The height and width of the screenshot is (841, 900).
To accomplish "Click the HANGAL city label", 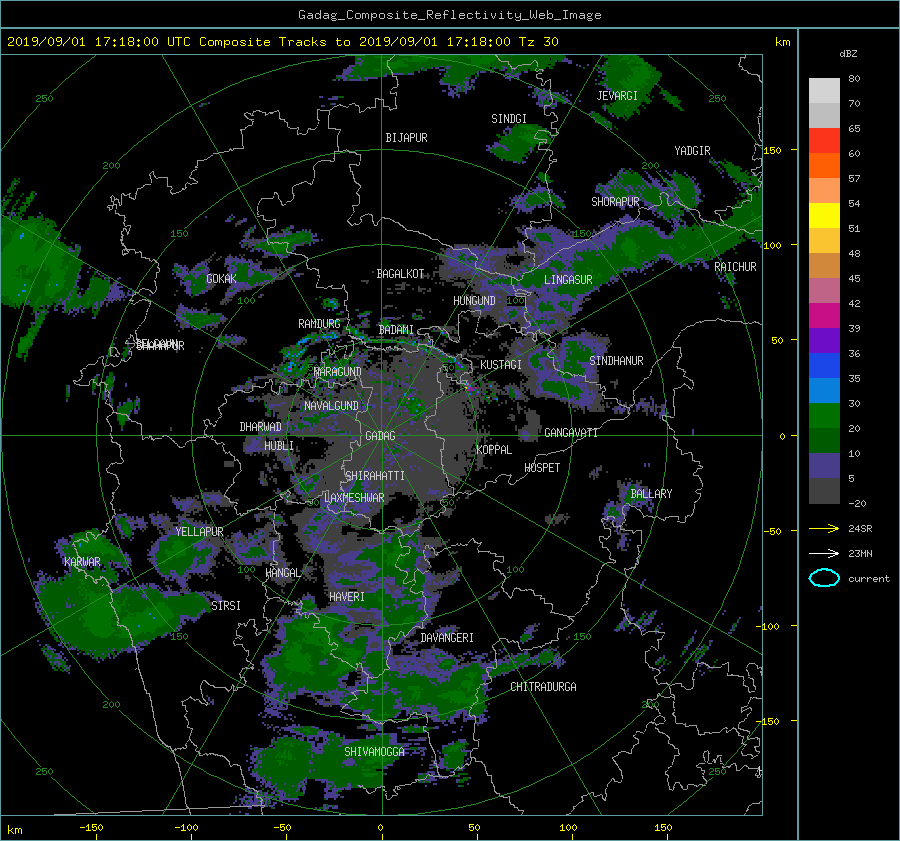I will click(x=282, y=573).
